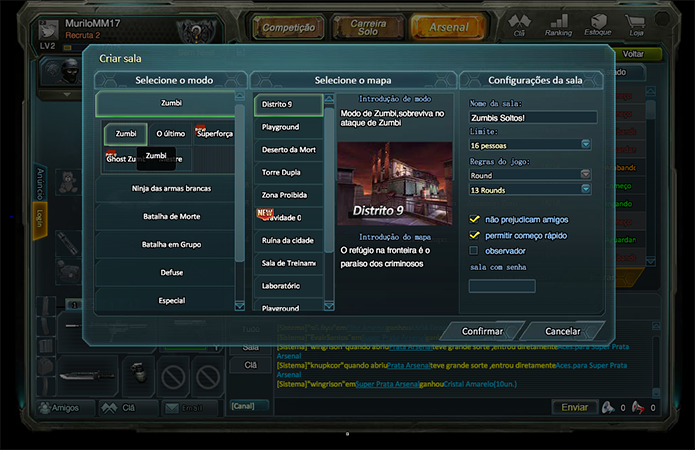Click the question mark rank badge
Screen dimensions: 695x450
[196, 31]
